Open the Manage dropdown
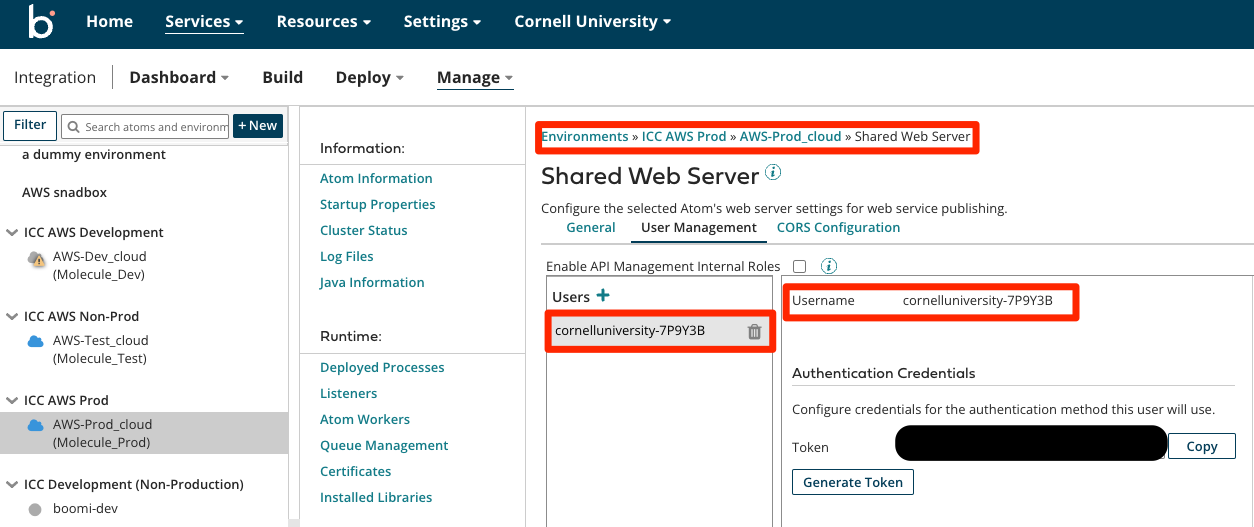 point(475,77)
